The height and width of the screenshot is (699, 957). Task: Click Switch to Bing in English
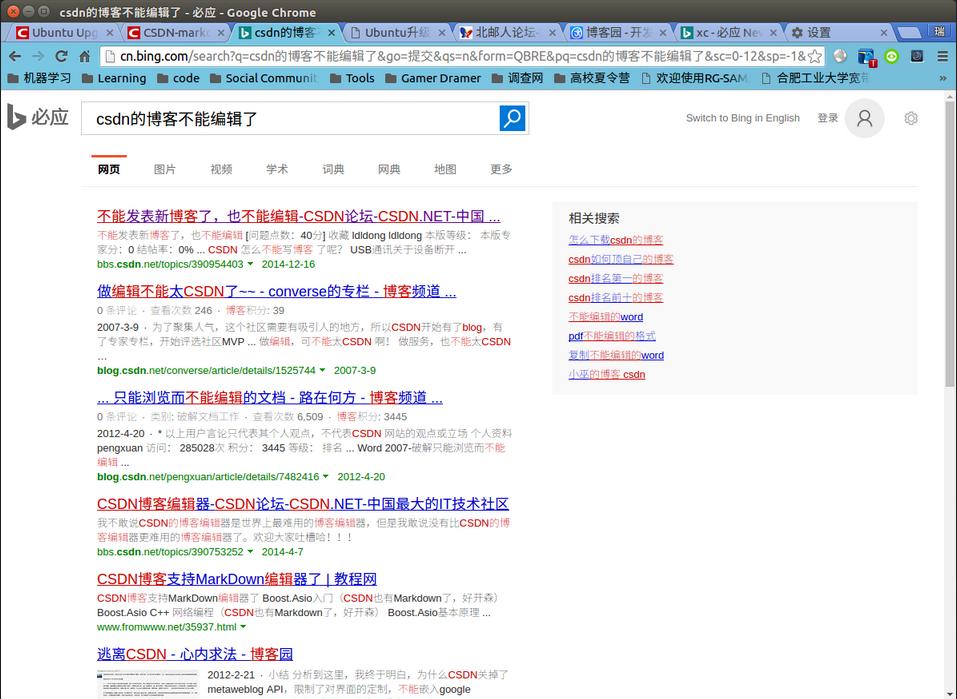pyautogui.click(x=743, y=118)
